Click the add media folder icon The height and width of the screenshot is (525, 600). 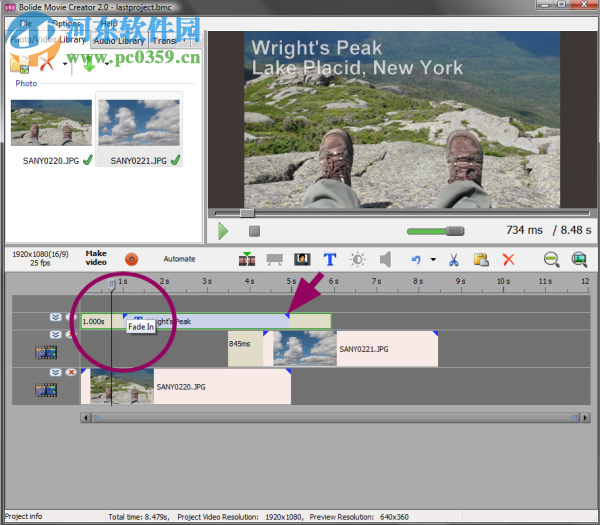click(20, 64)
